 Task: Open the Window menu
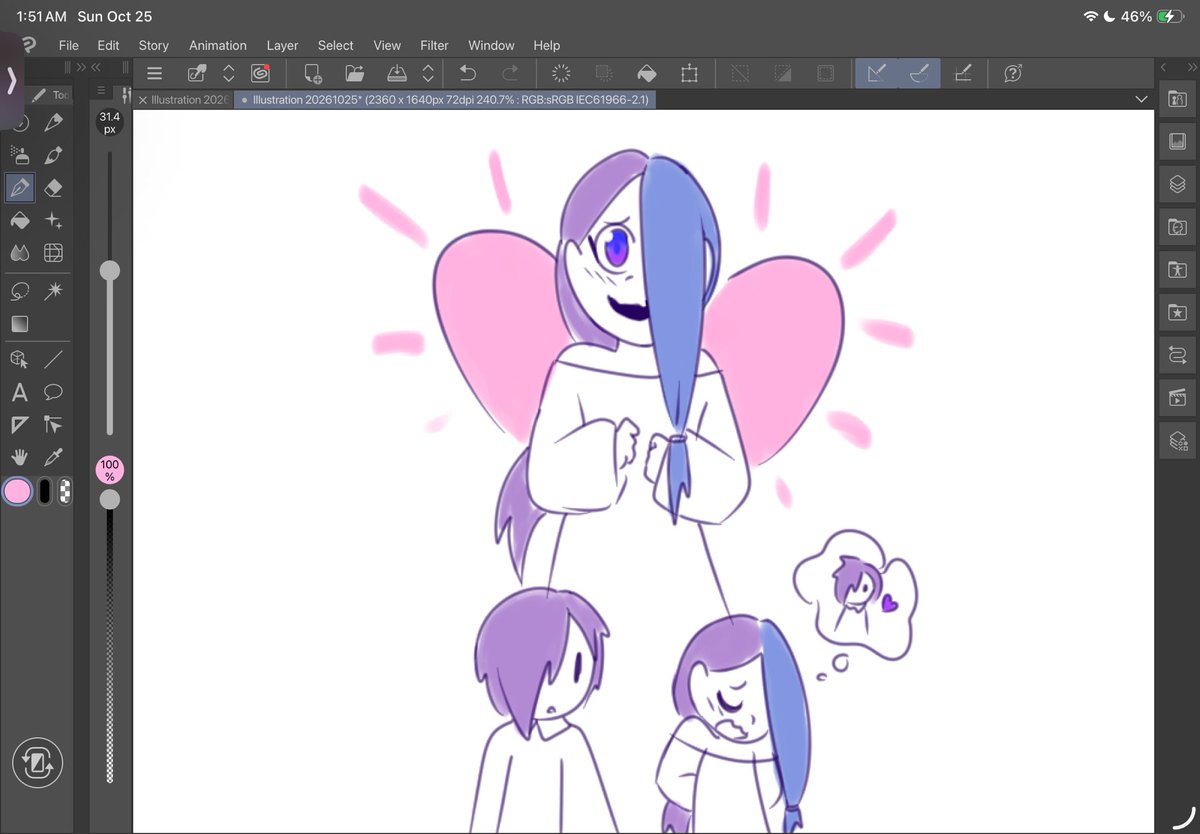pyautogui.click(x=491, y=45)
